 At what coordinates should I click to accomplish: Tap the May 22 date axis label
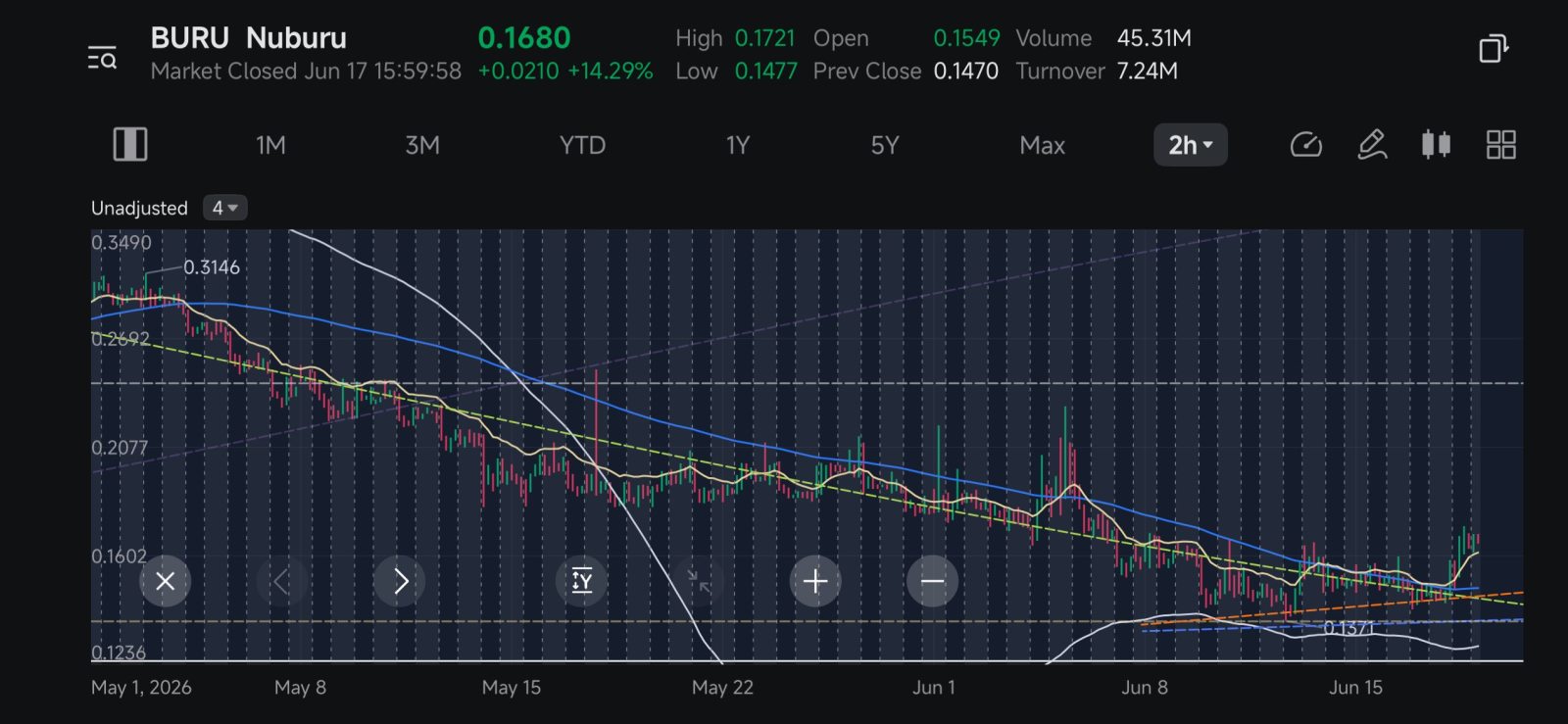[722, 687]
